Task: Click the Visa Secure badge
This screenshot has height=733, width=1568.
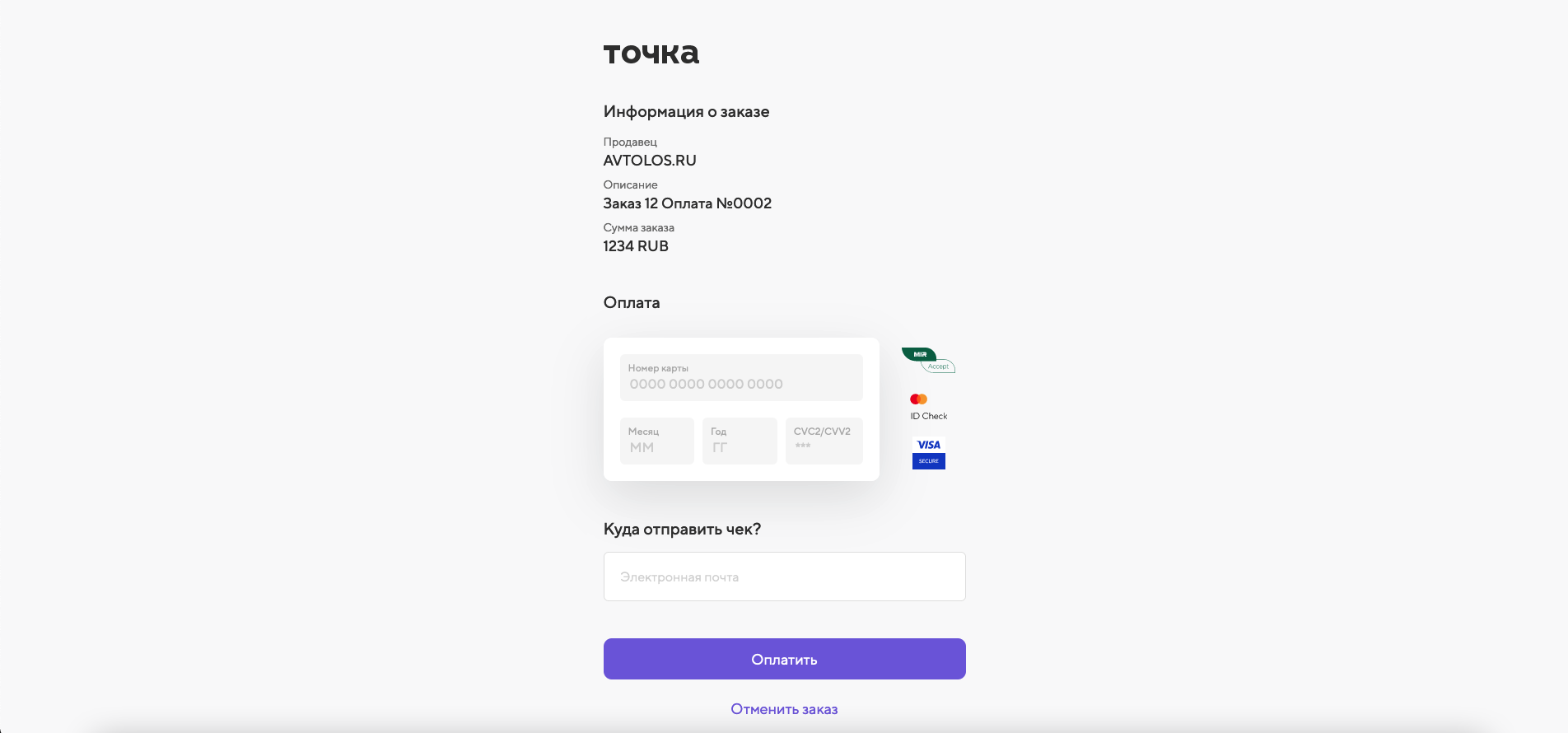Action: coord(928,453)
